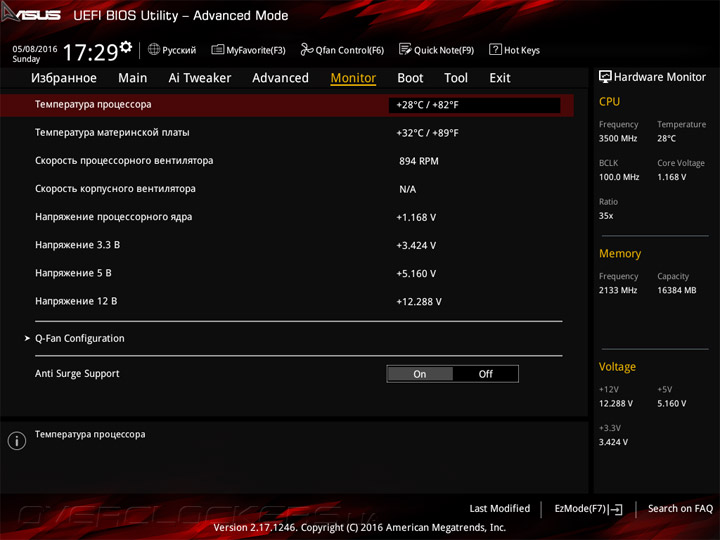Screen dimensions: 720x540
Task: Open the Tool tab
Action: coord(456,78)
